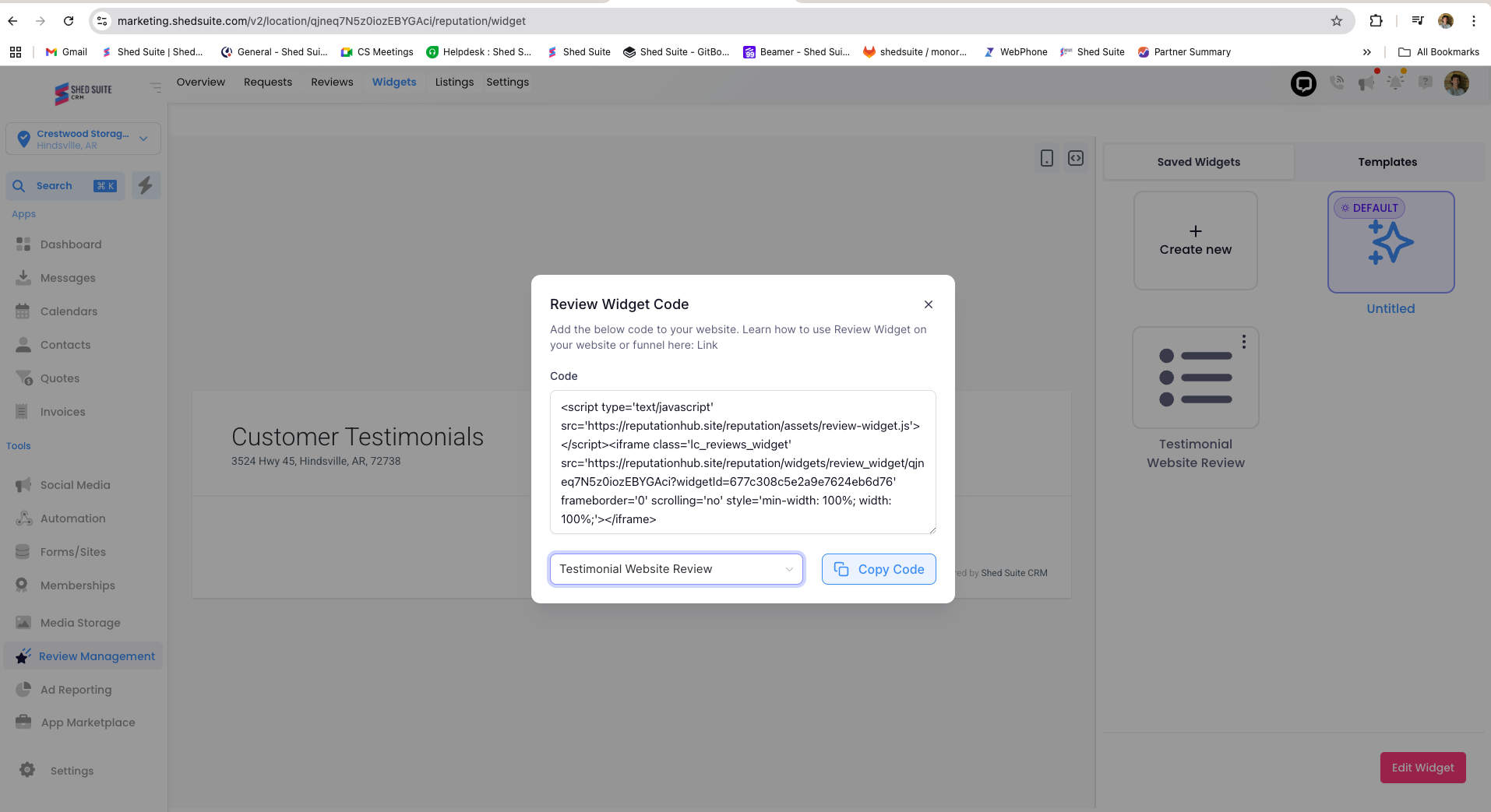Open the Partner Summary bookmark
The width and height of the screenshot is (1491, 812).
tap(1184, 52)
